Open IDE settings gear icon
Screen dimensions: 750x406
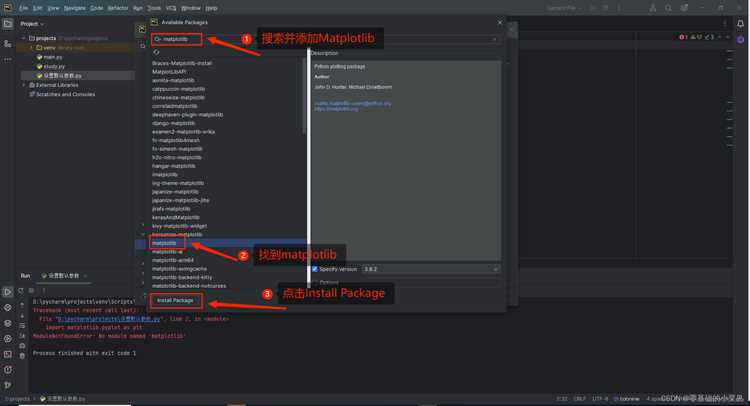684,8
